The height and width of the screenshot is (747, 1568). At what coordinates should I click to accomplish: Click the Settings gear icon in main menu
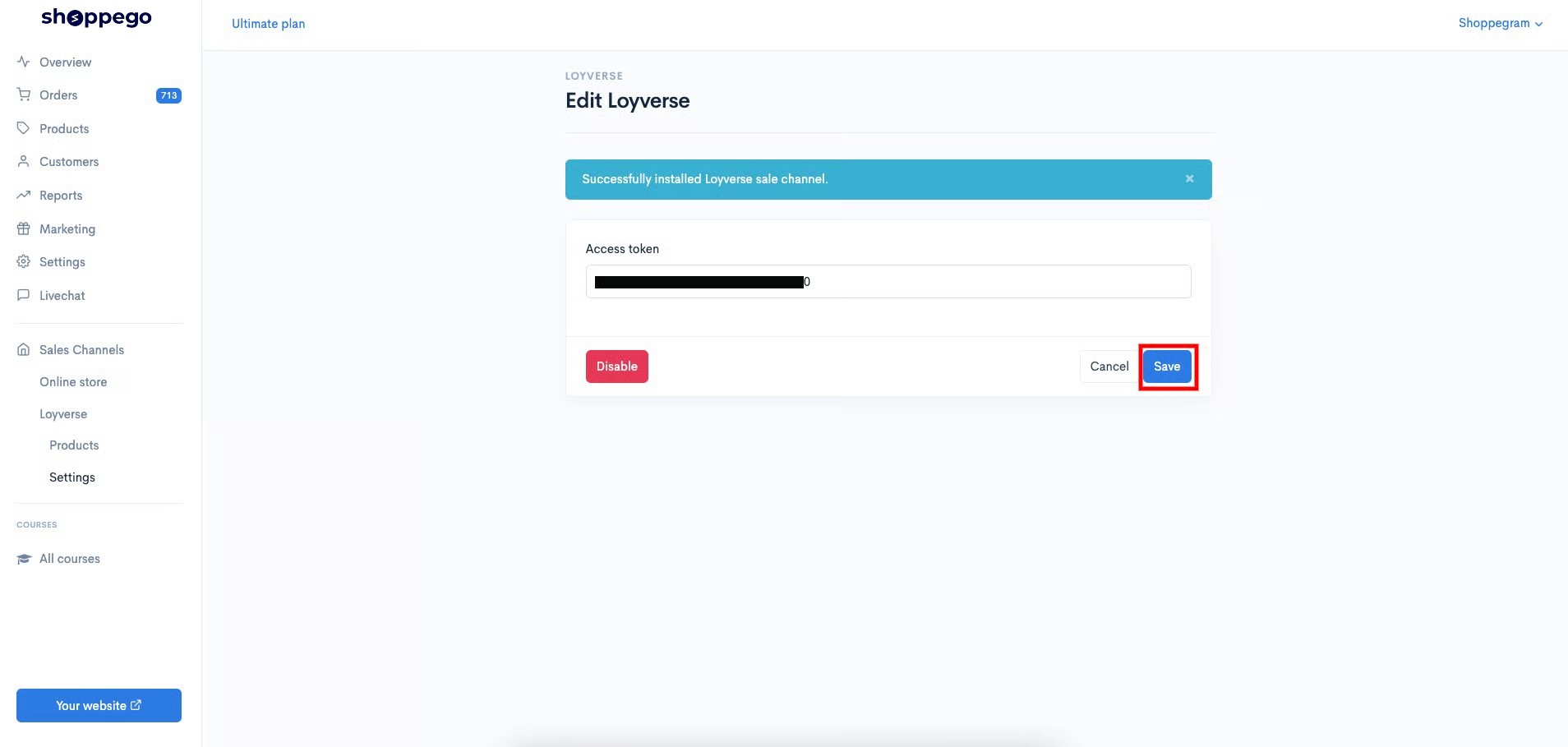tap(23, 261)
